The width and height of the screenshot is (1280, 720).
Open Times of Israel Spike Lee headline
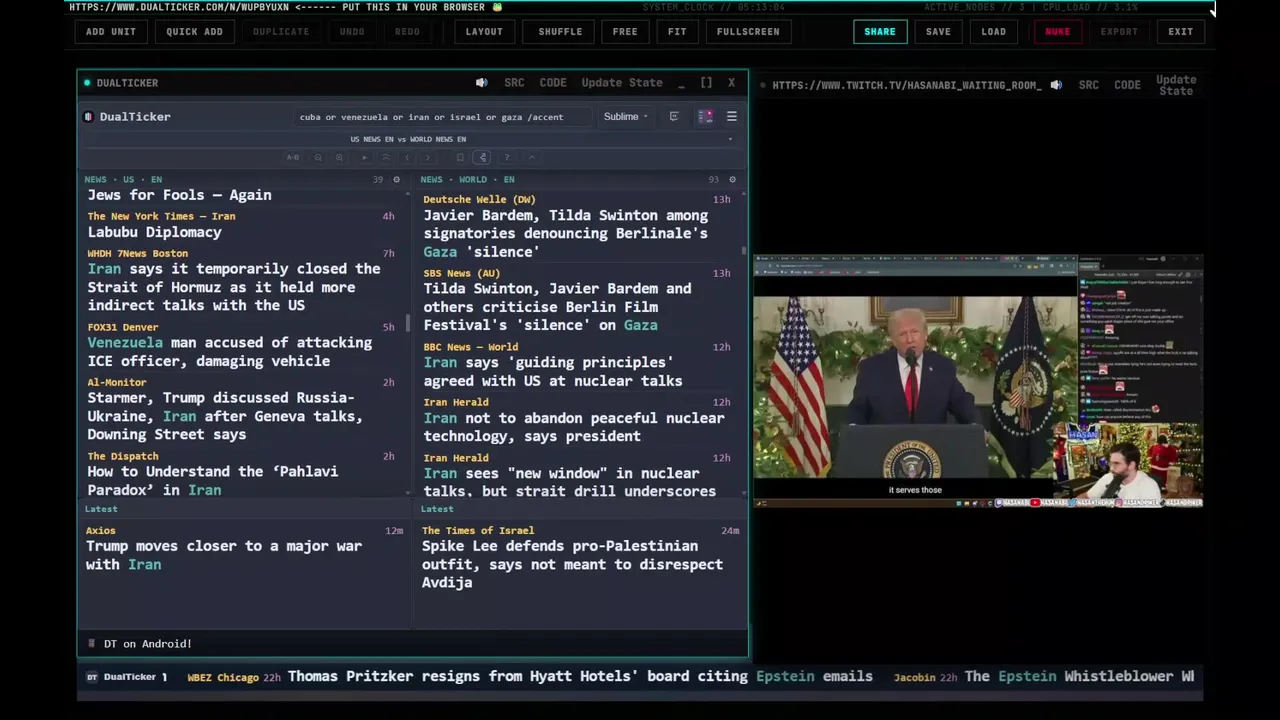point(572,564)
